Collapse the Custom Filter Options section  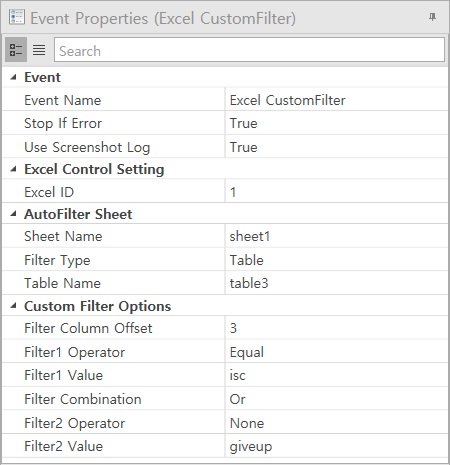[13, 306]
